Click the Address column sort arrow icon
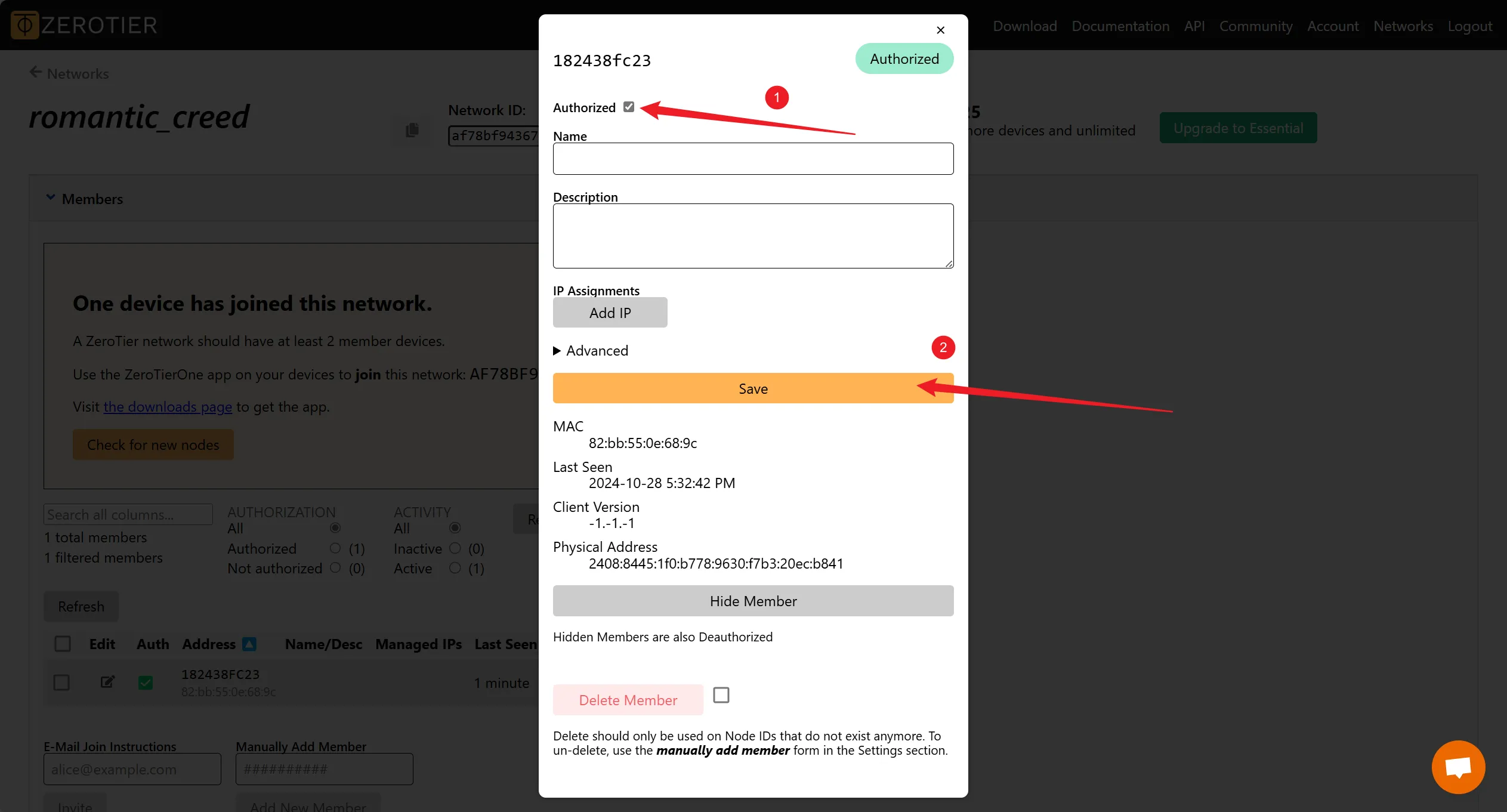This screenshot has width=1507, height=812. coord(249,644)
